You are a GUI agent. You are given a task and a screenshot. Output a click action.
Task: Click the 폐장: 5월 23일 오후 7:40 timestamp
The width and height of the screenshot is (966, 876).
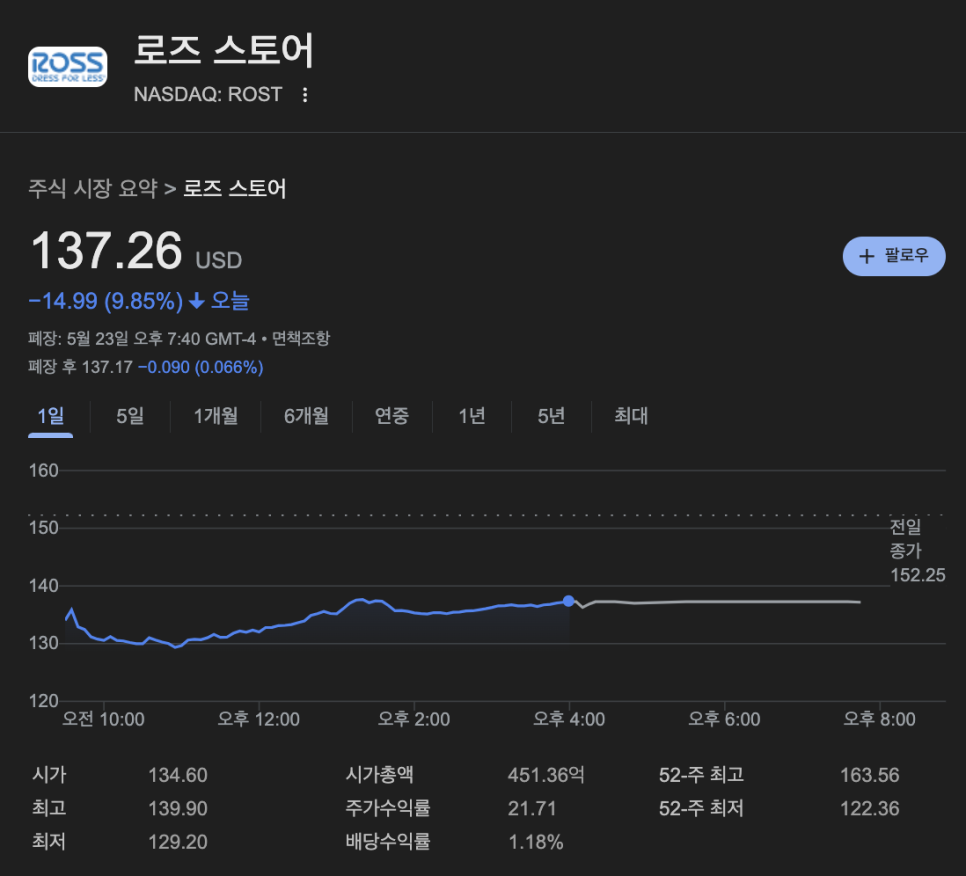coord(142,338)
